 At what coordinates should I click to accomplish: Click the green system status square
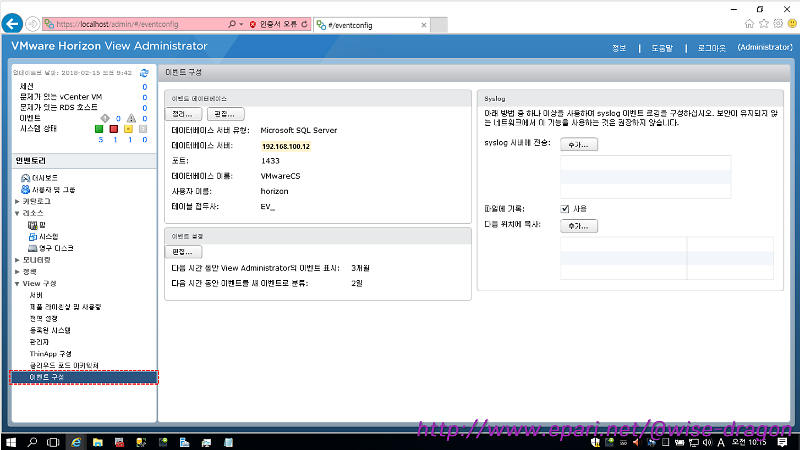point(99,129)
